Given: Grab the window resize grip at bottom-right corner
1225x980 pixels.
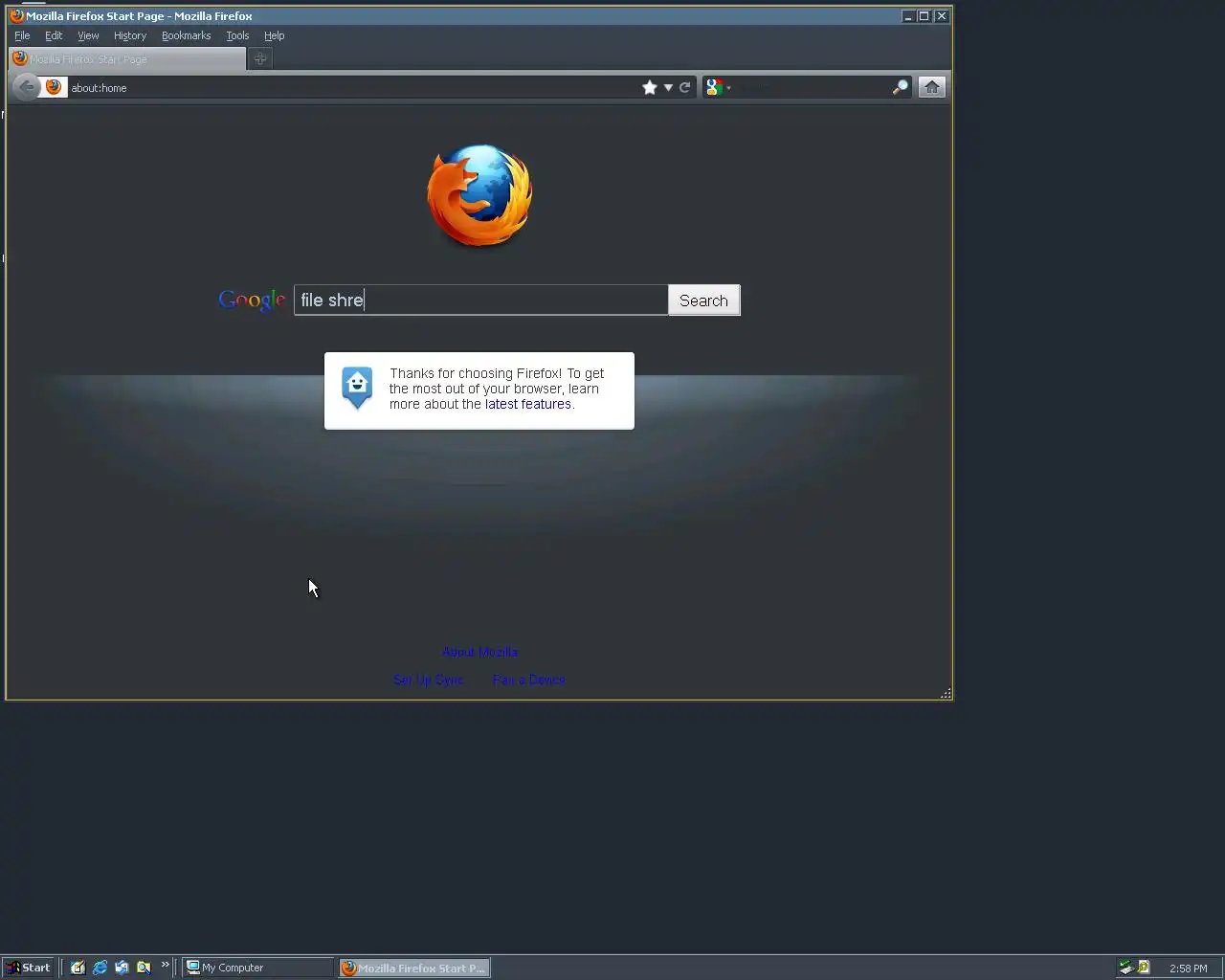Looking at the screenshot, I should (946, 693).
